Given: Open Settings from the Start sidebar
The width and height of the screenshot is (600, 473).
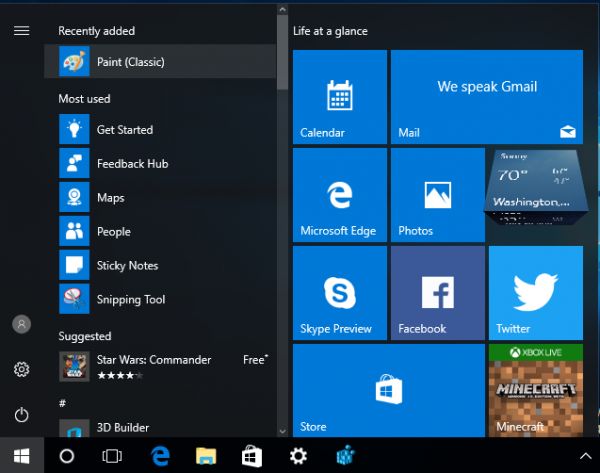Looking at the screenshot, I should (x=21, y=369).
